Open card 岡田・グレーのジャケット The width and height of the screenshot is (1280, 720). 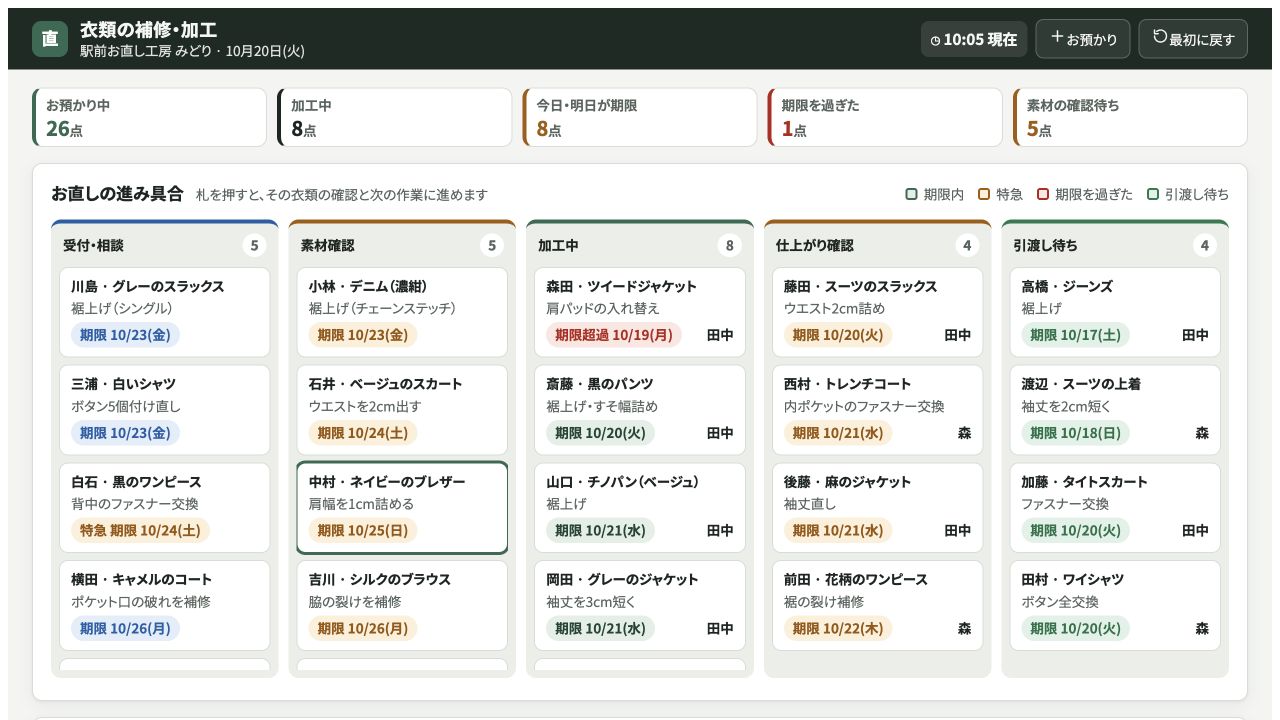coord(640,605)
